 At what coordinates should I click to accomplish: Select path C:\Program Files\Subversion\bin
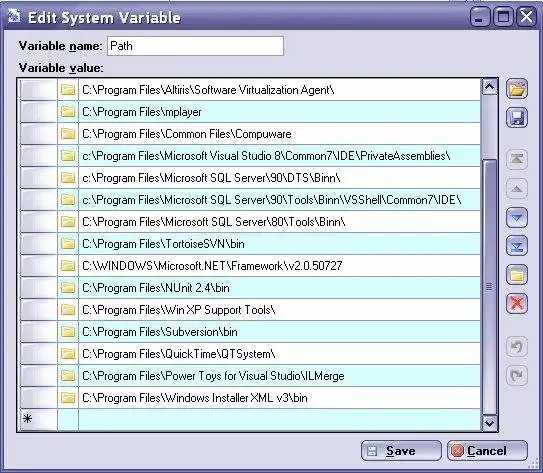point(279,332)
